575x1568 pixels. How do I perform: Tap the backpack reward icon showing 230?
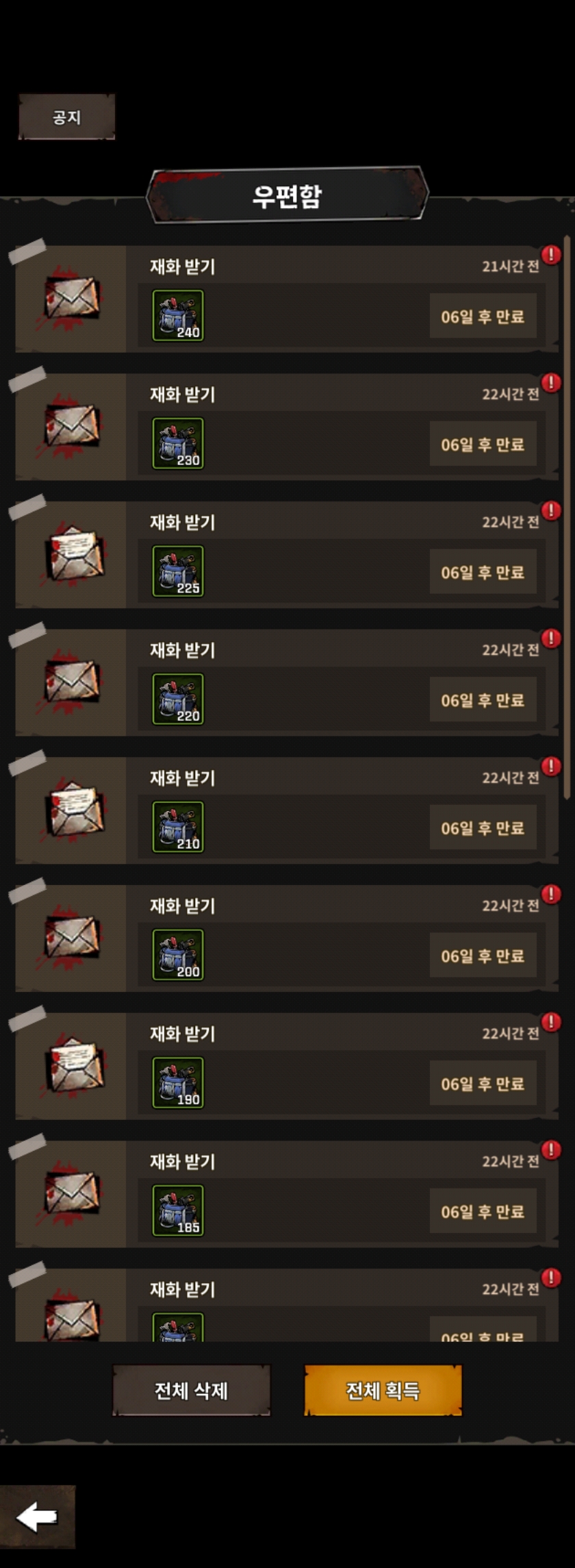click(x=178, y=443)
